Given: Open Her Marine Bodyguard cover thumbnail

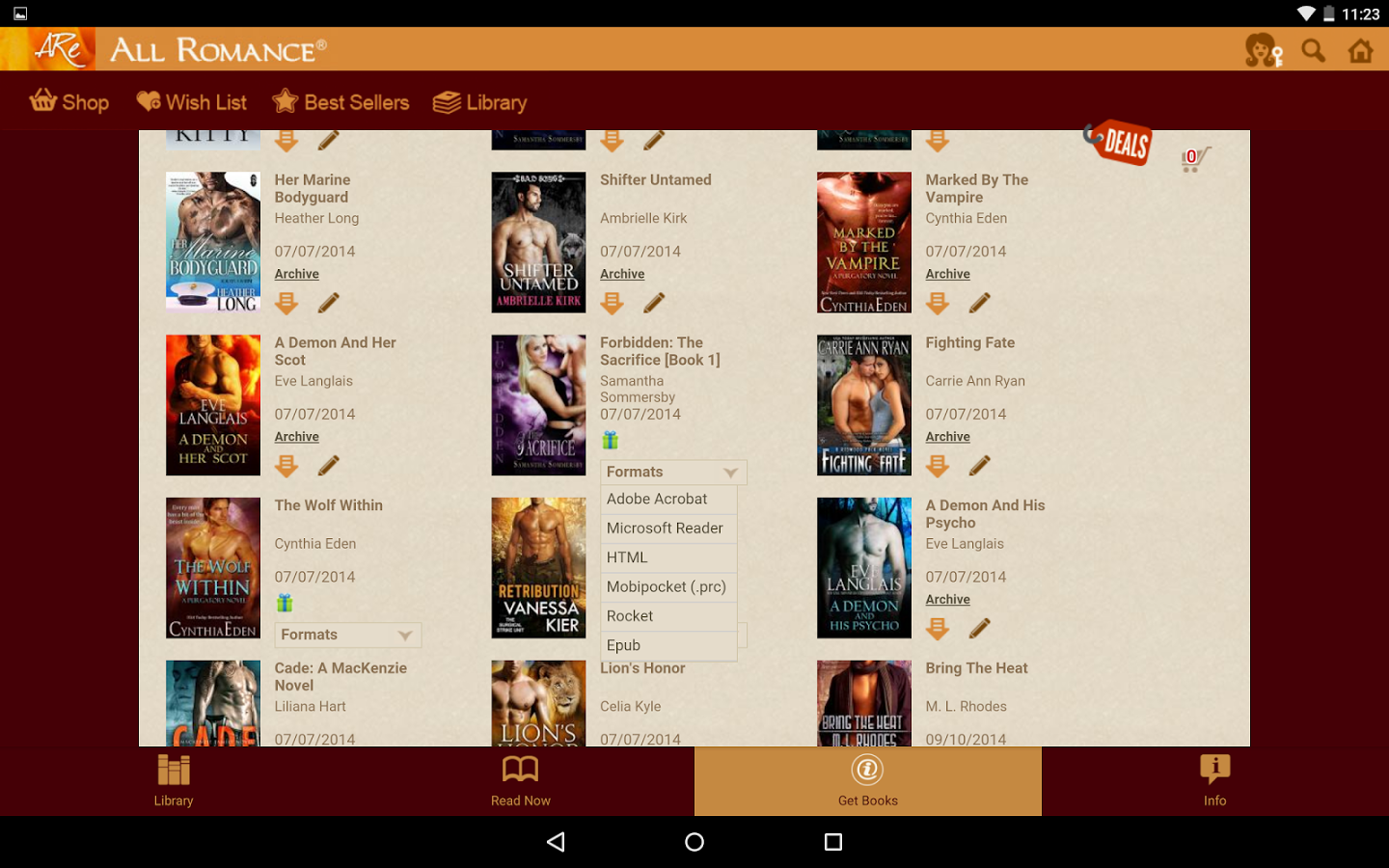Looking at the screenshot, I should [x=213, y=242].
